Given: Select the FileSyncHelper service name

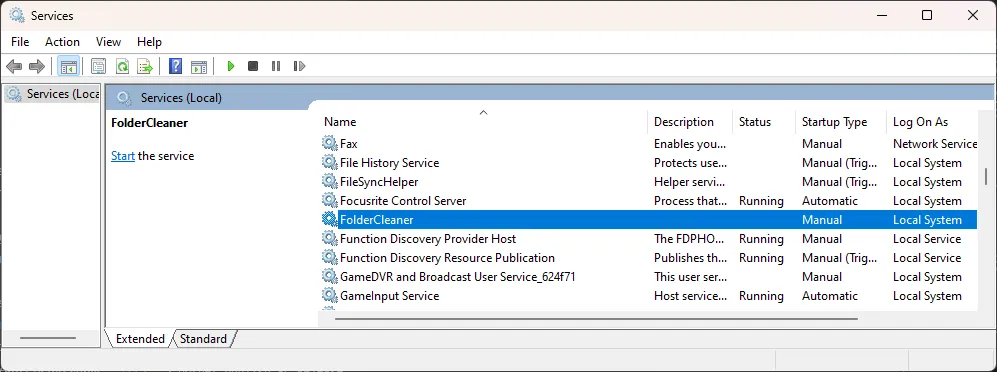Looking at the screenshot, I should pos(379,182).
